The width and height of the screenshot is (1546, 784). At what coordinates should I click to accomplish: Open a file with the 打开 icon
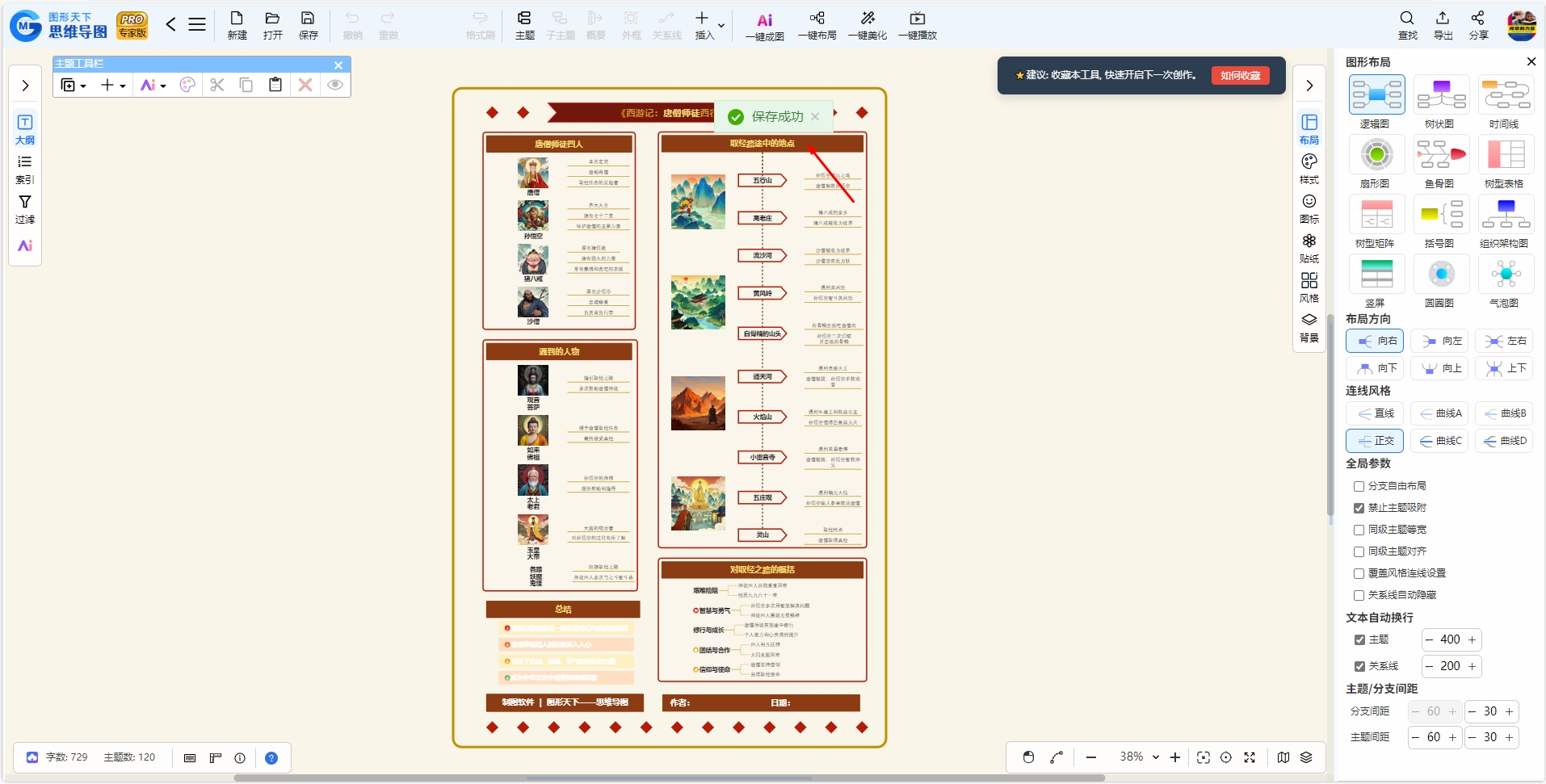click(x=272, y=25)
